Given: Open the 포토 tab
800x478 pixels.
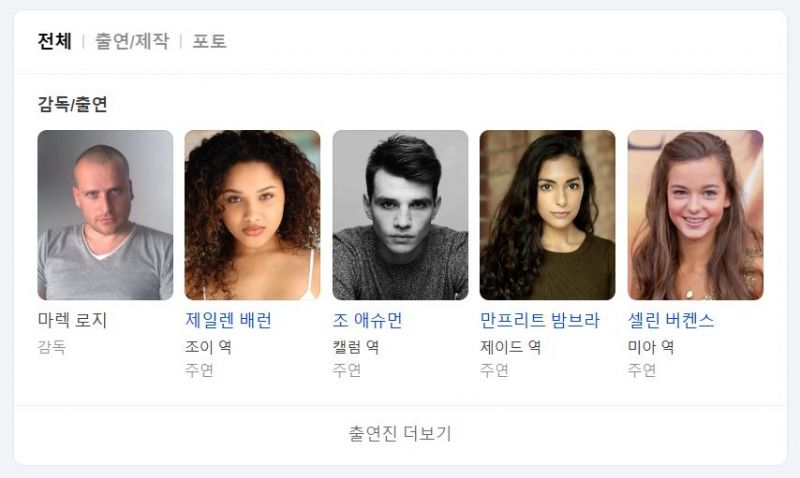Looking at the screenshot, I should click(209, 41).
